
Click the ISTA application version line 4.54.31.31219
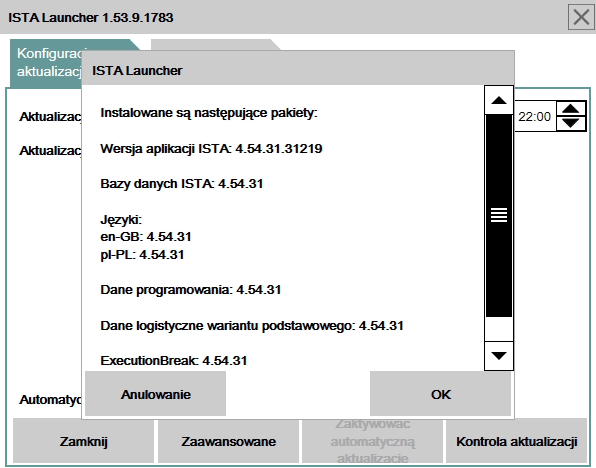(211, 148)
